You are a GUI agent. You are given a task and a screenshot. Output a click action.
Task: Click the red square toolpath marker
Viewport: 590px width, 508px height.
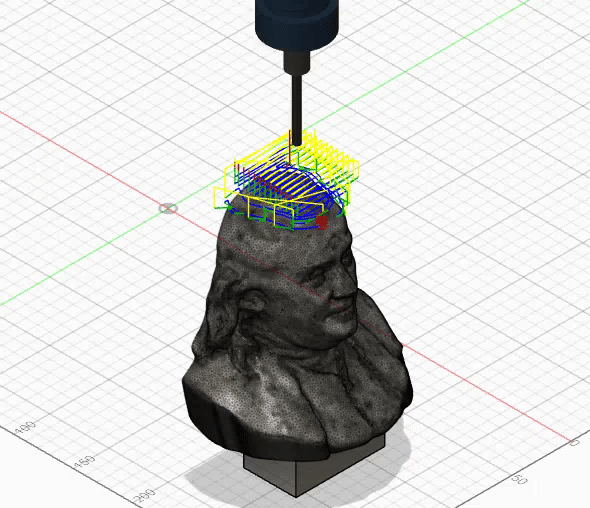pos(322,222)
